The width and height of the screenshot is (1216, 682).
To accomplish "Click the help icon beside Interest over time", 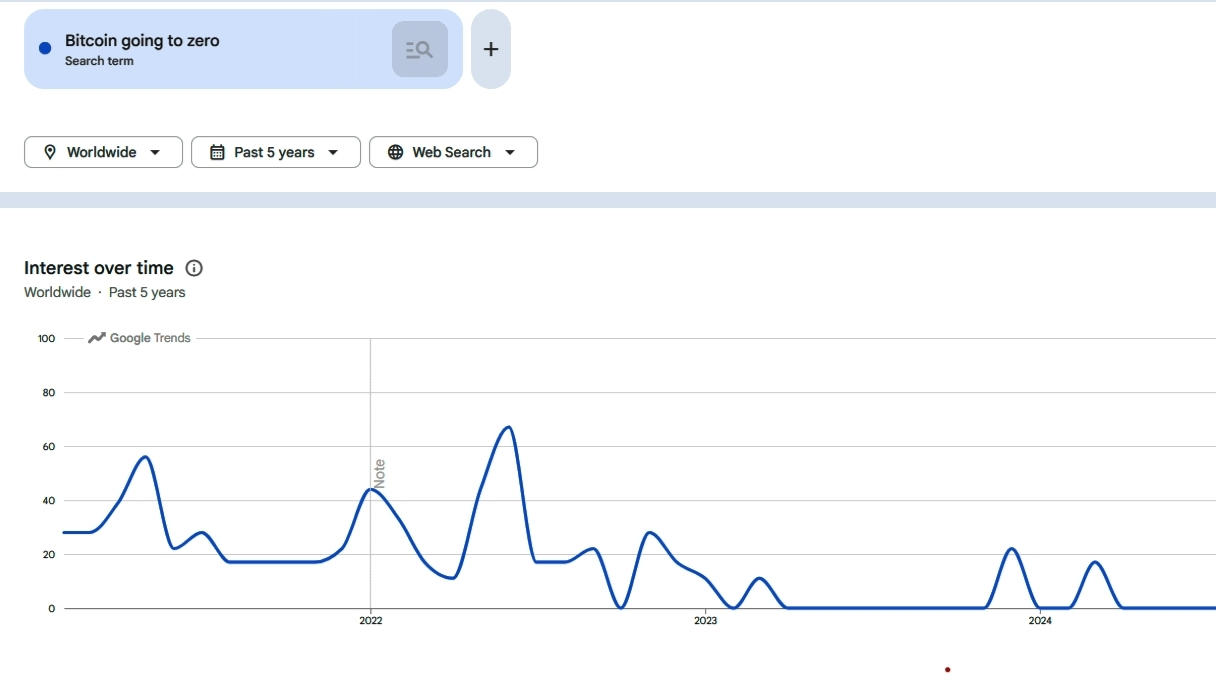I will pos(195,268).
